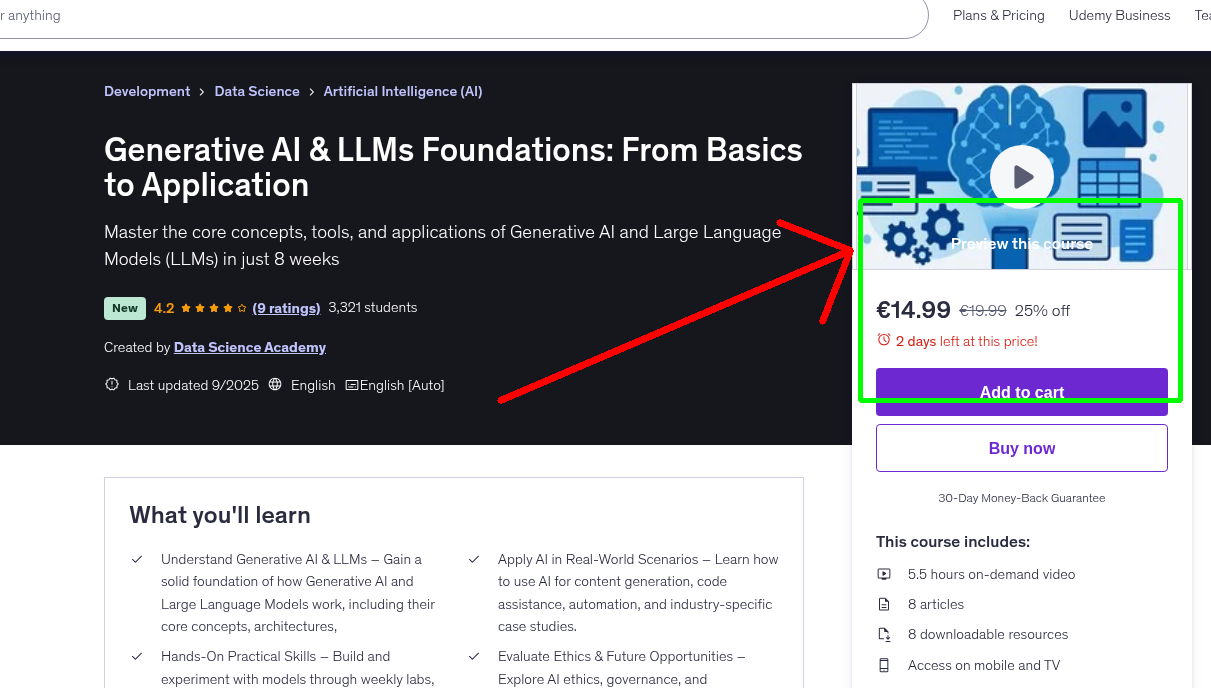Navigate to the Data Science breadcrumb
Image resolution: width=1211 pixels, height=688 pixels.
[257, 91]
